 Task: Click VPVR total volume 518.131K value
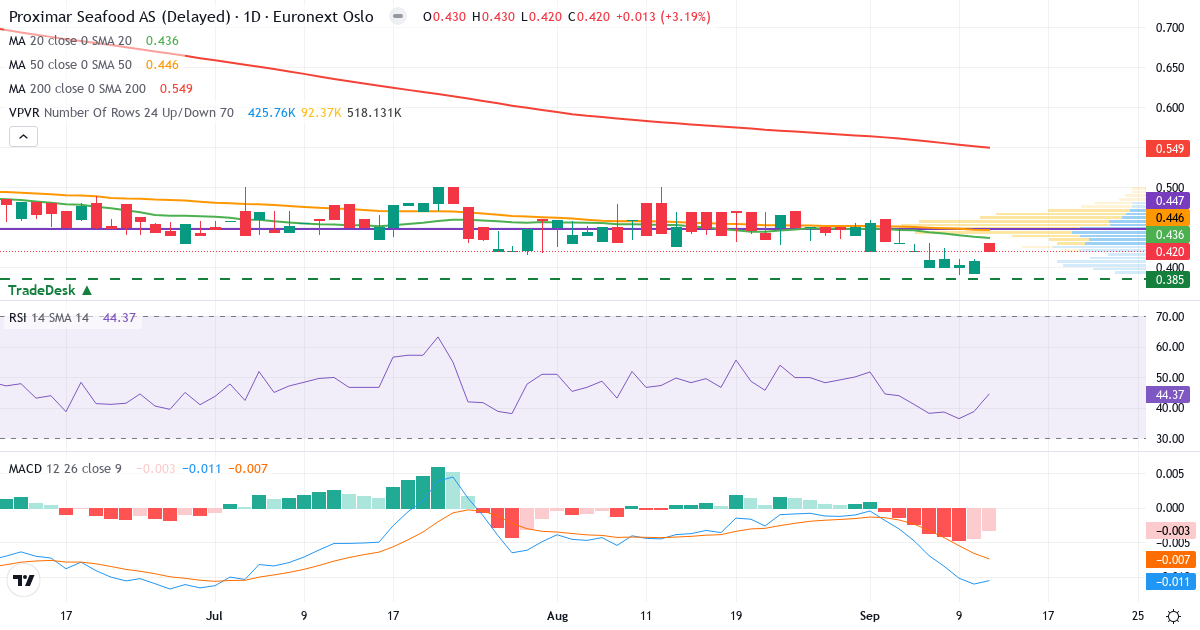click(x=374, y=113)
